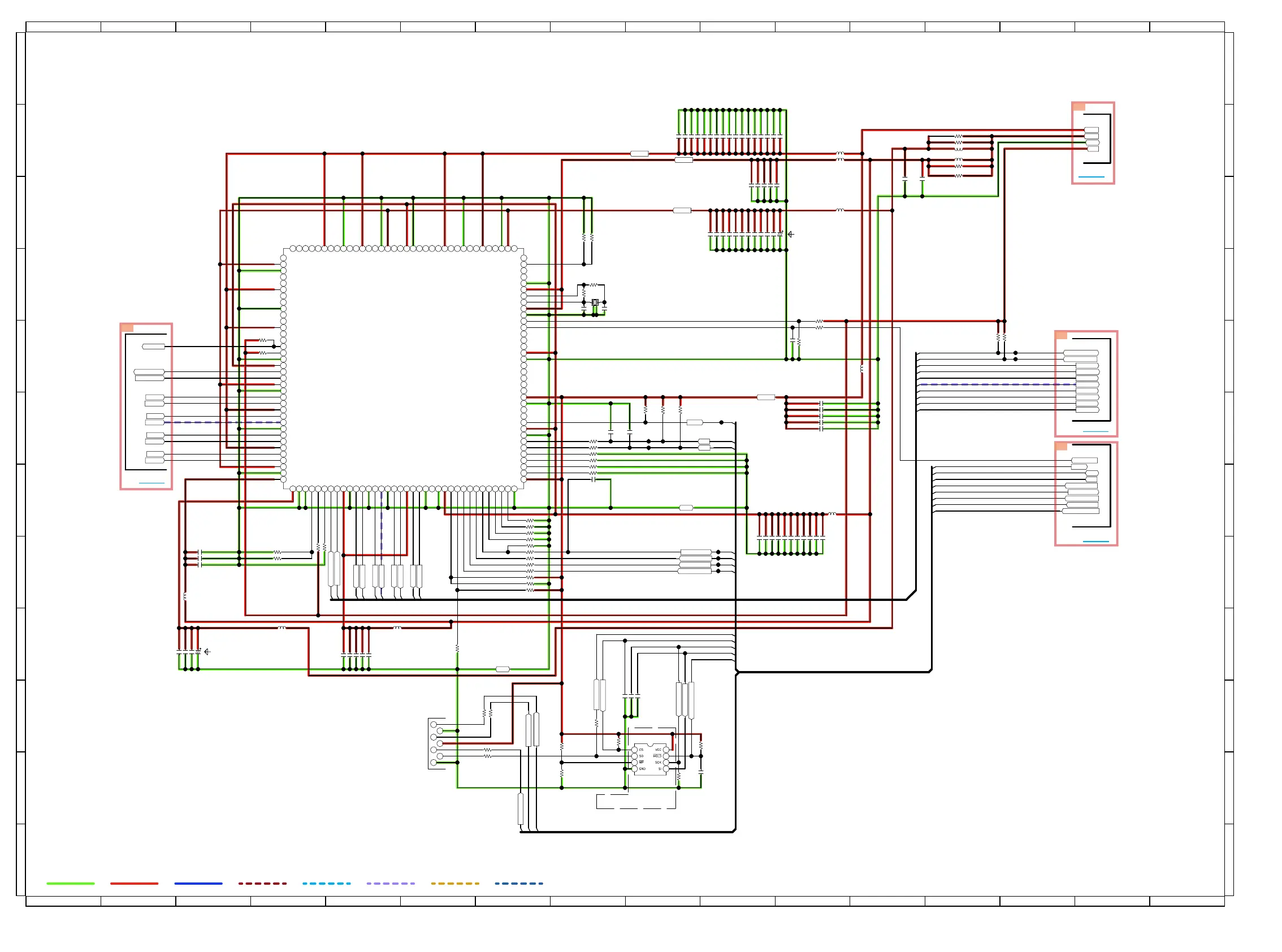Select the crystal oscillator symbol beside the main chip
The height and width of the screenshot is (952, 1282).
pos(595,302)
